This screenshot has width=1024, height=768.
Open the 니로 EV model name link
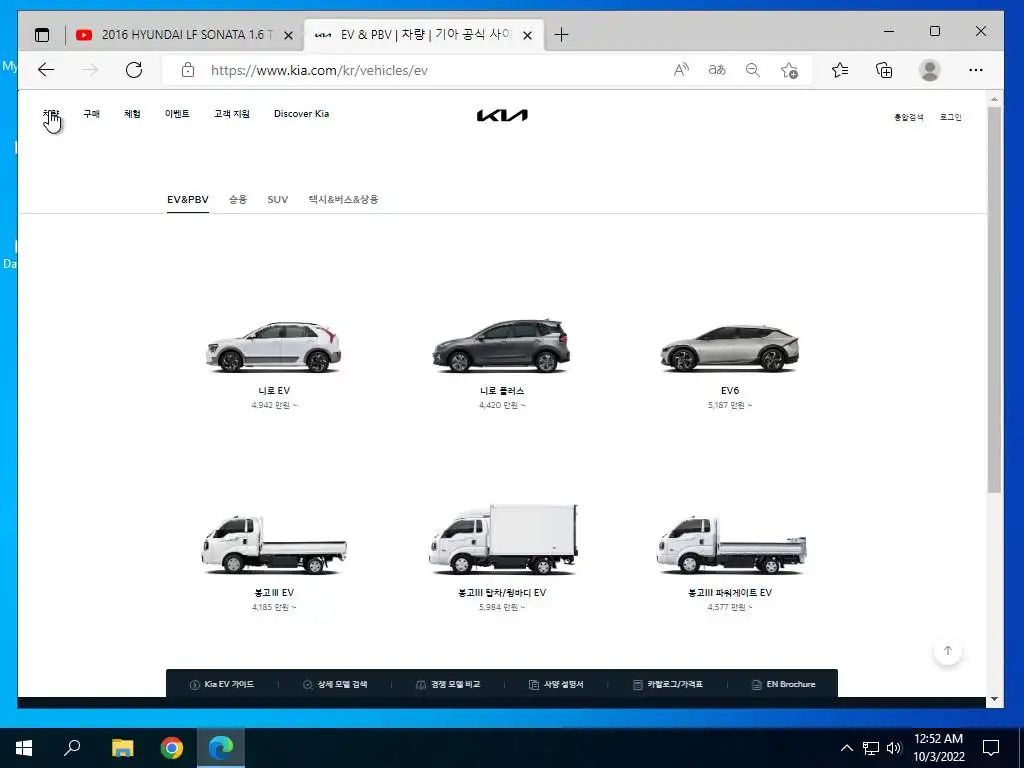point(274,391)
